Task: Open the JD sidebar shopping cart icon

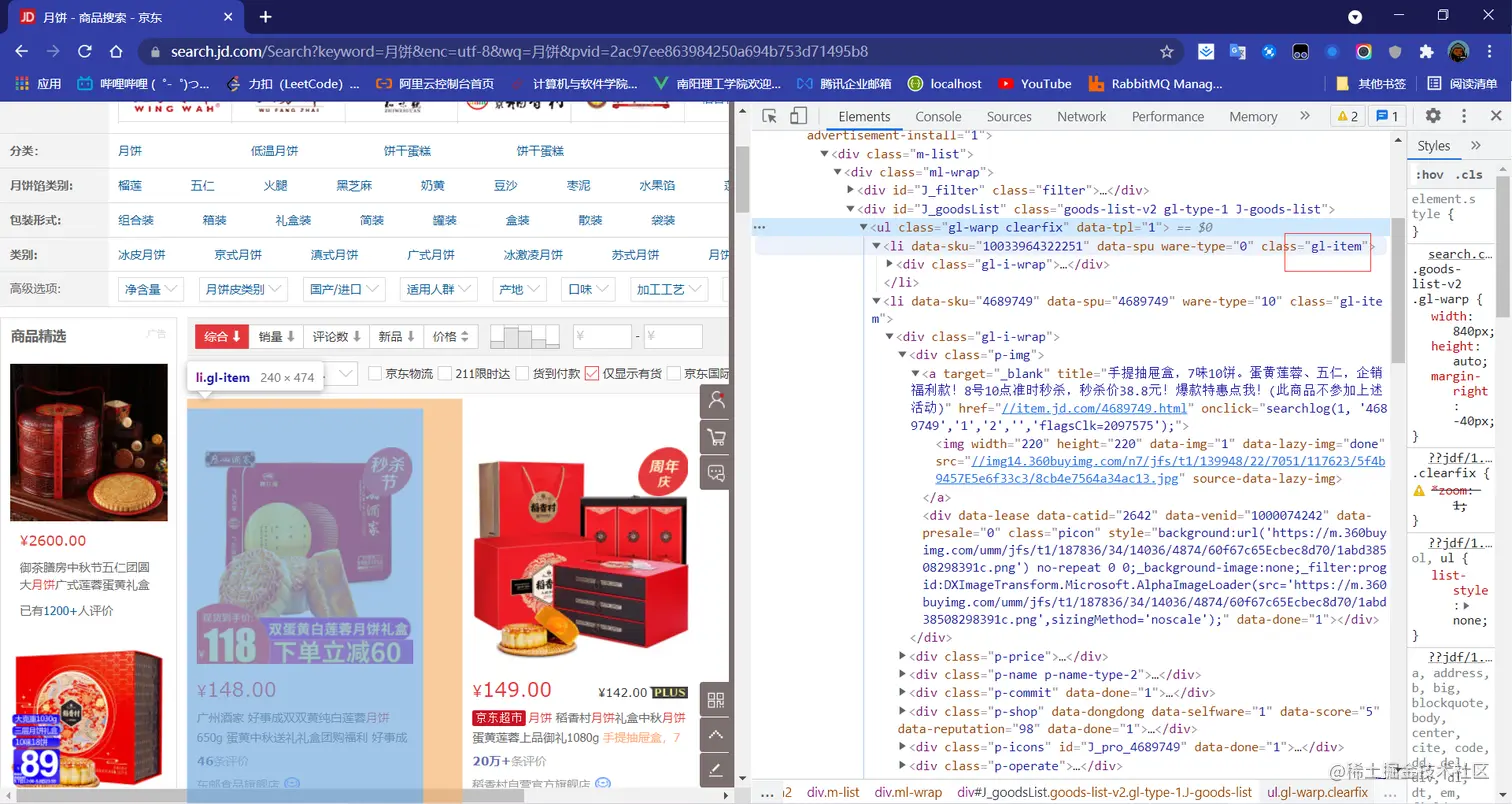Action: tap(716, 436)
